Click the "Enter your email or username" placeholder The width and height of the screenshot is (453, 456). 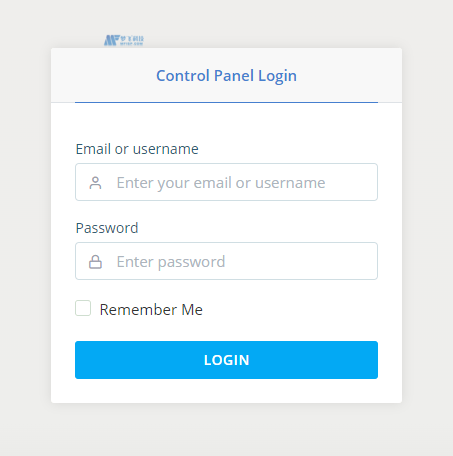[x=221, y=183]
